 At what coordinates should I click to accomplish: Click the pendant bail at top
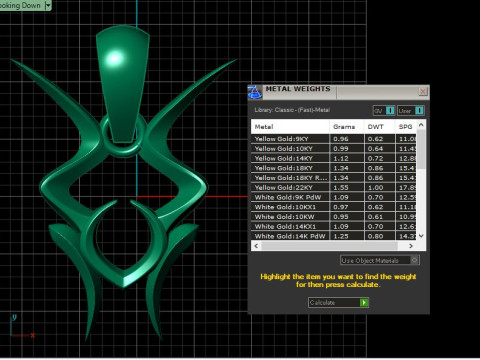123,83
